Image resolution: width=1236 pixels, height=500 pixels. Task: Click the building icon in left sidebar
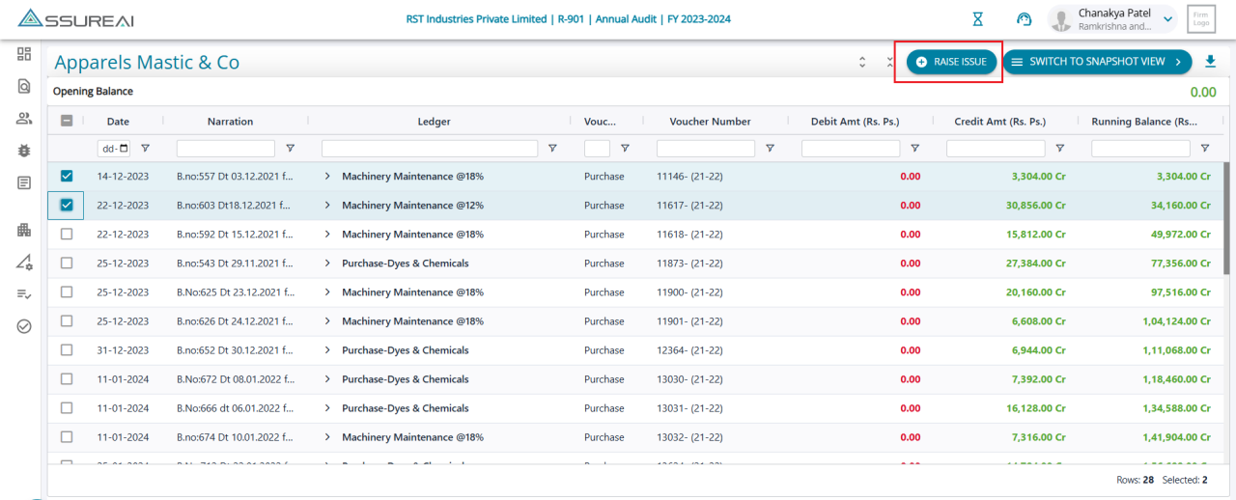[x=24, y=230]
